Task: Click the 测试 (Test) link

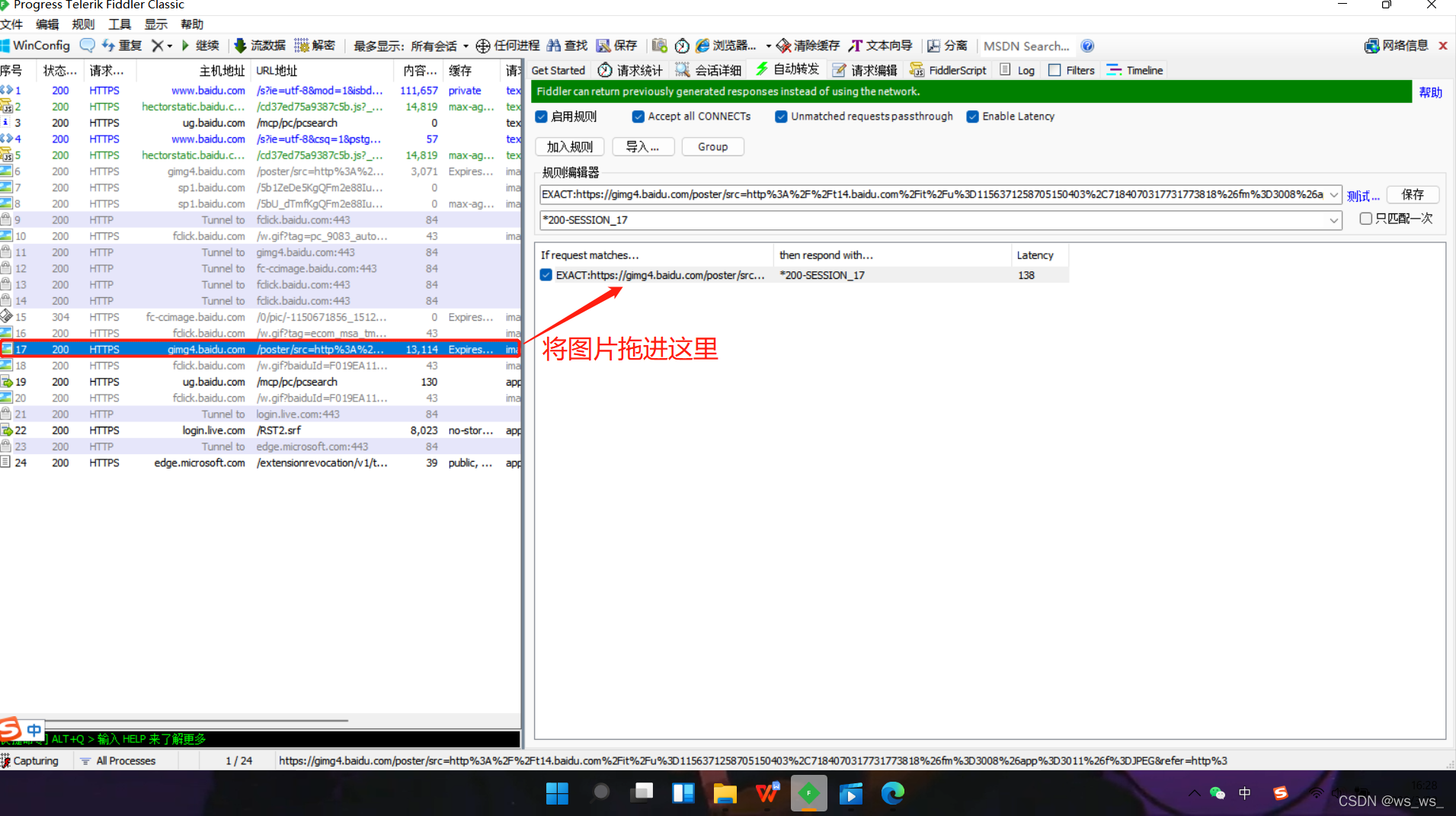Action: pos(1363,196)
